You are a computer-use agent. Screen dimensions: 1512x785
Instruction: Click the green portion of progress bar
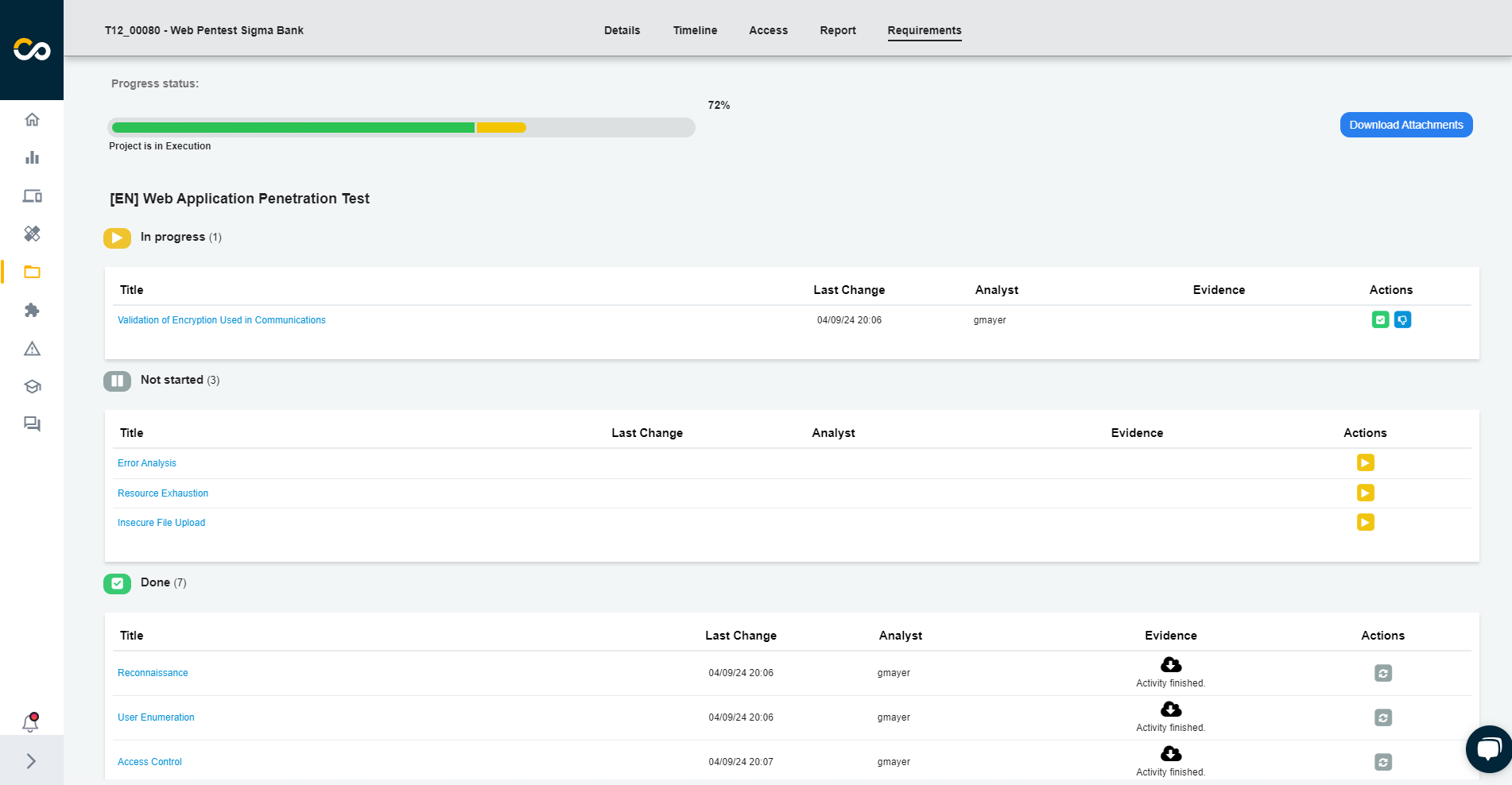[293, 127]
